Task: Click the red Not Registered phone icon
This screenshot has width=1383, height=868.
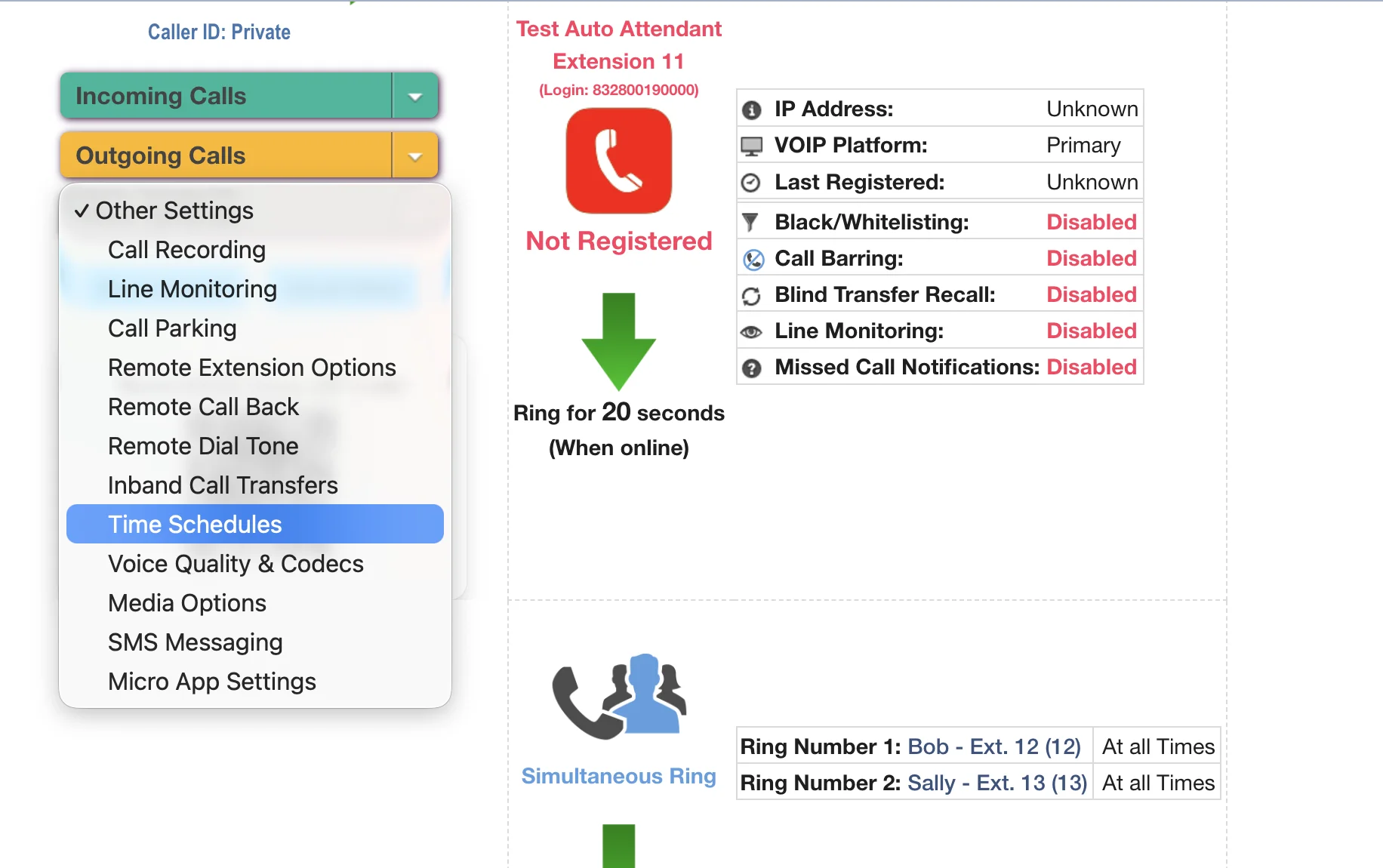Action: pyautogui.click(x=618, y=160)
